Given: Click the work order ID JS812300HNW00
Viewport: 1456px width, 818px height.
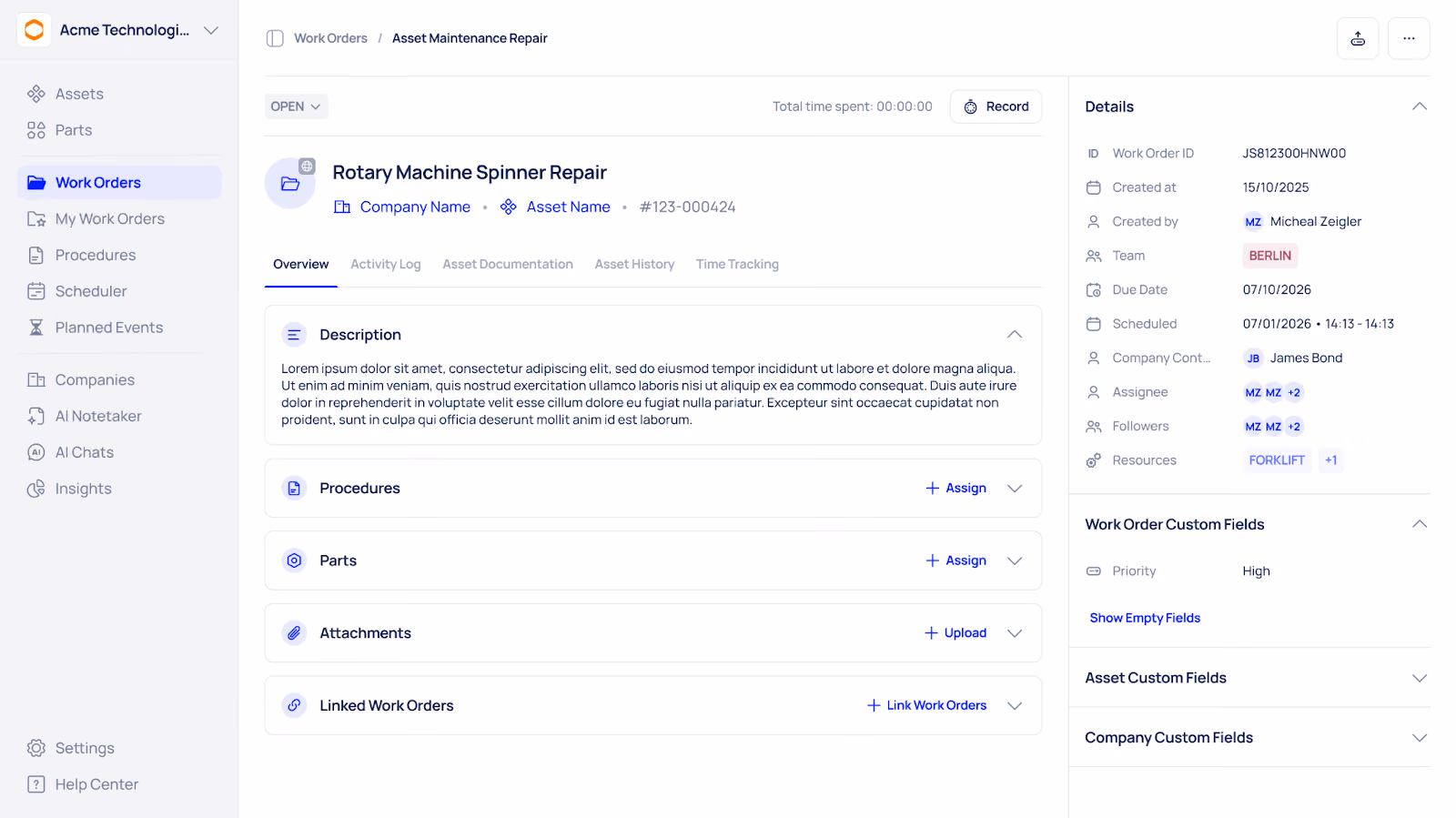Looking at the screenshot, I should point(1294,154).
